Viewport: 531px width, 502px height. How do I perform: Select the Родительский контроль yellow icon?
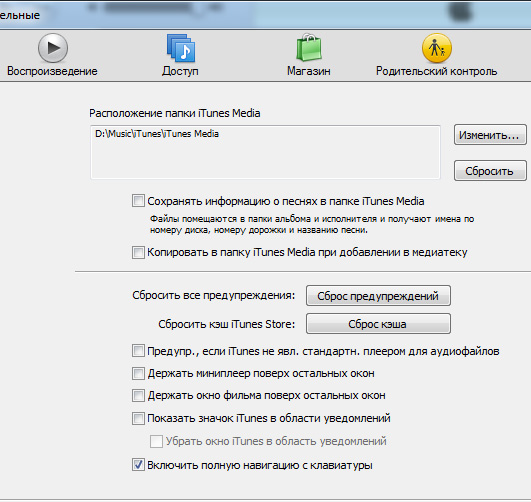pyautogui.click(x=437, y=48)
